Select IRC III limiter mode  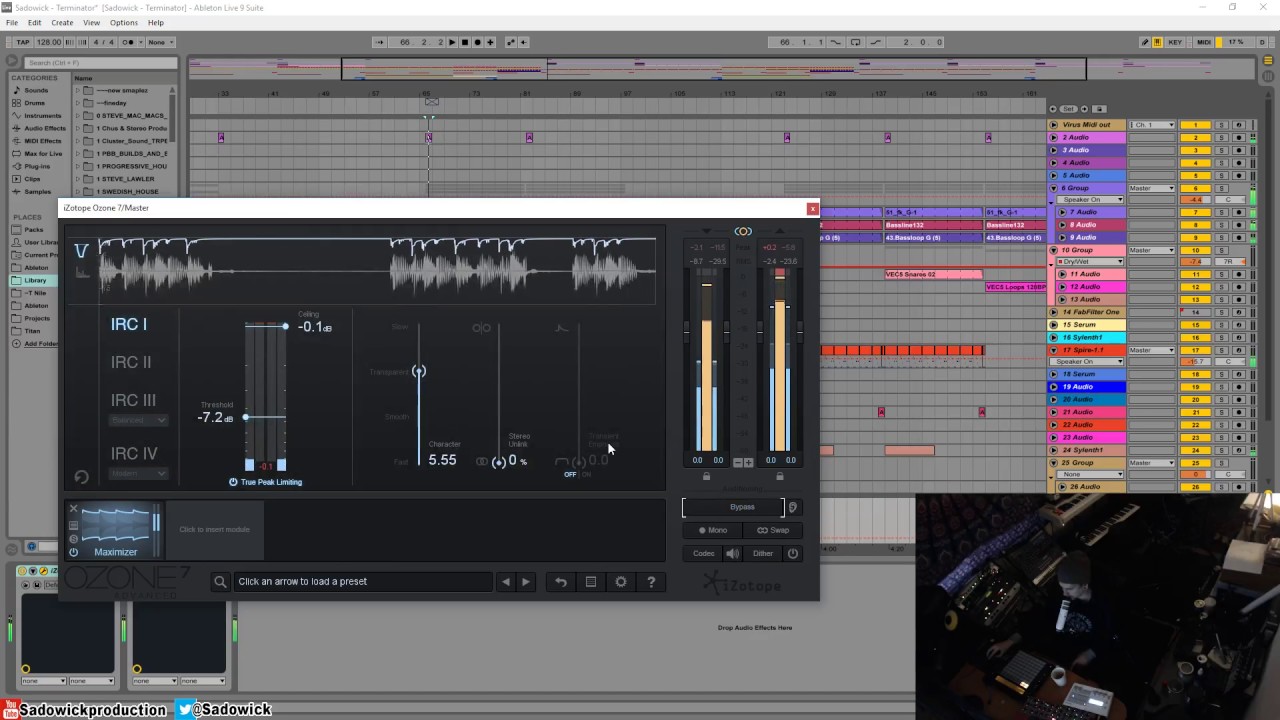coord(133,400)
